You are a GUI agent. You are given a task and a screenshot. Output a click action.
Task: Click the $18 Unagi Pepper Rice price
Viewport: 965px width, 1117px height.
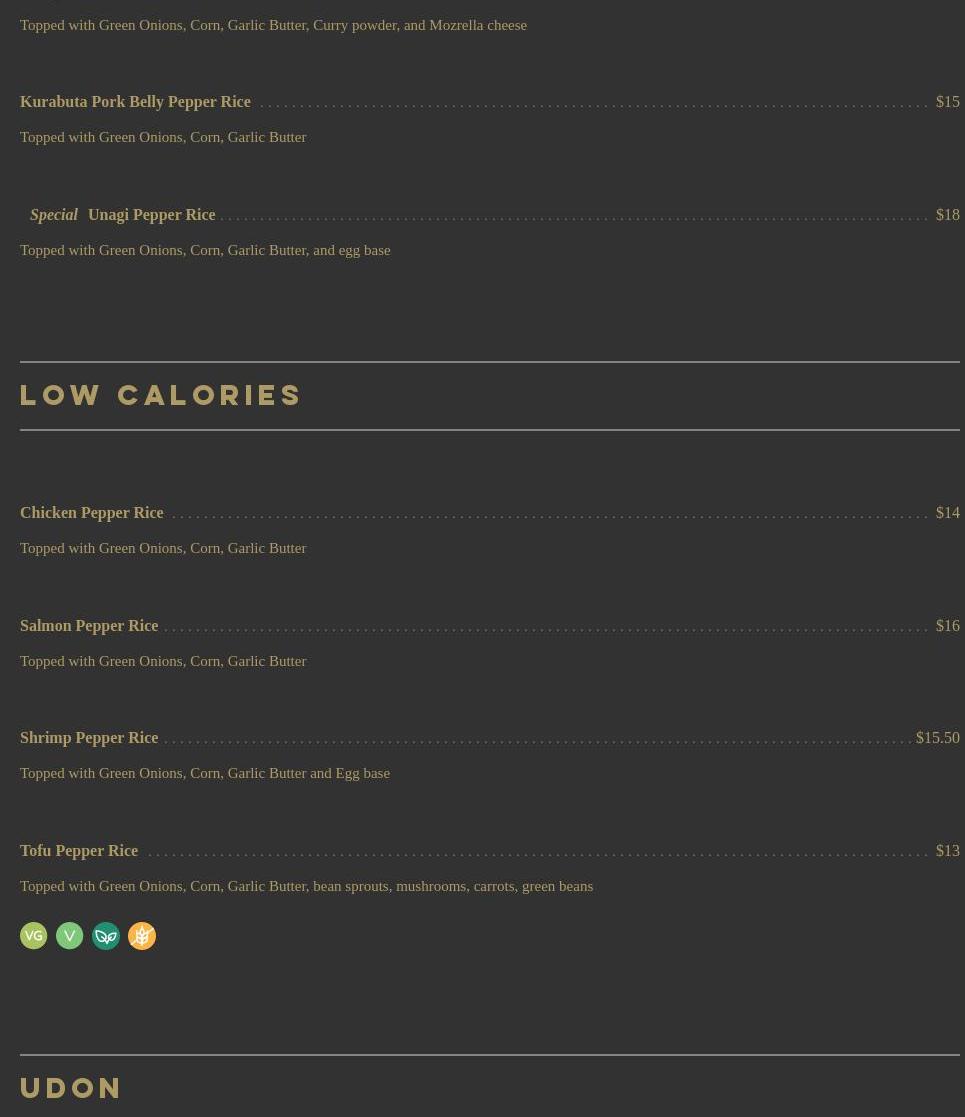947,215
